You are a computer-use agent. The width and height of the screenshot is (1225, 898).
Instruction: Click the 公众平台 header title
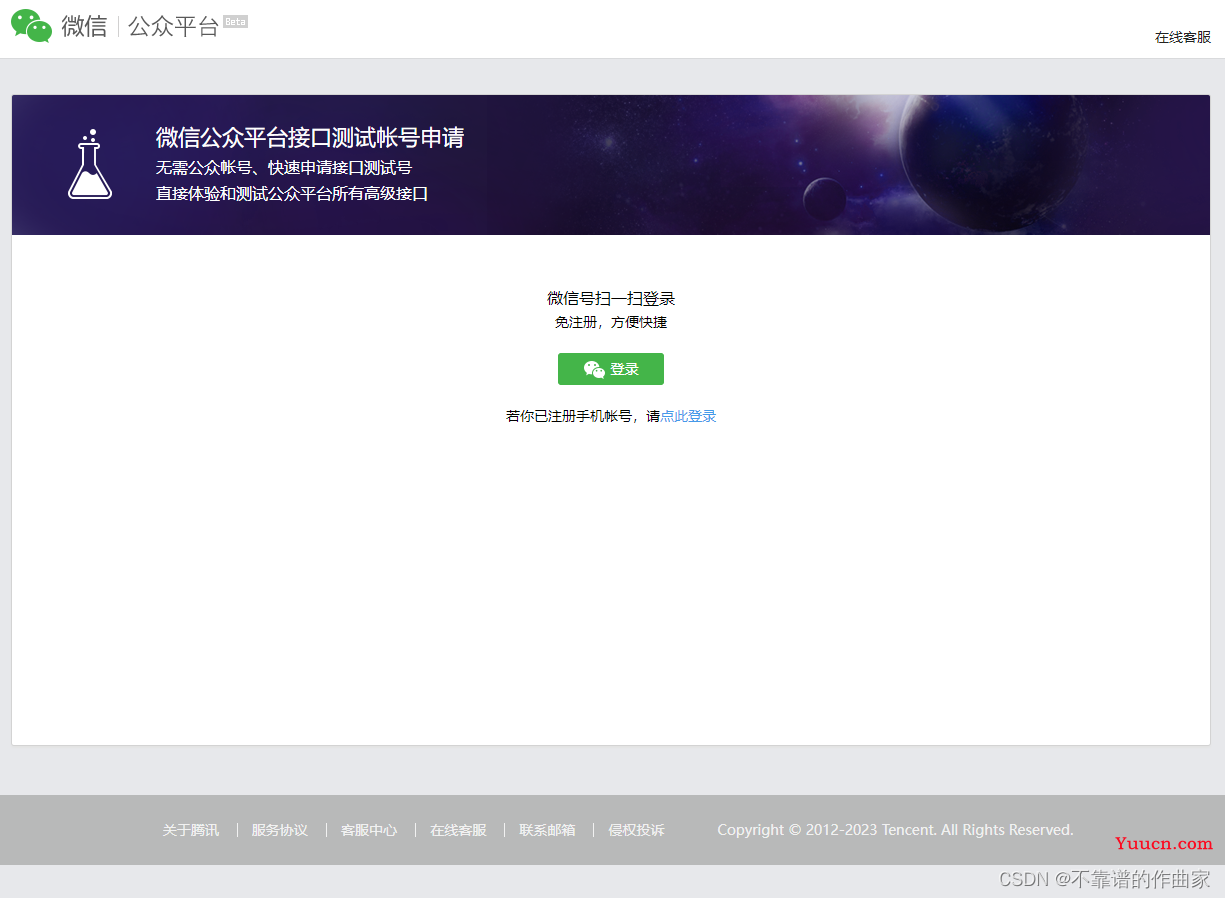tap(173, 27)
